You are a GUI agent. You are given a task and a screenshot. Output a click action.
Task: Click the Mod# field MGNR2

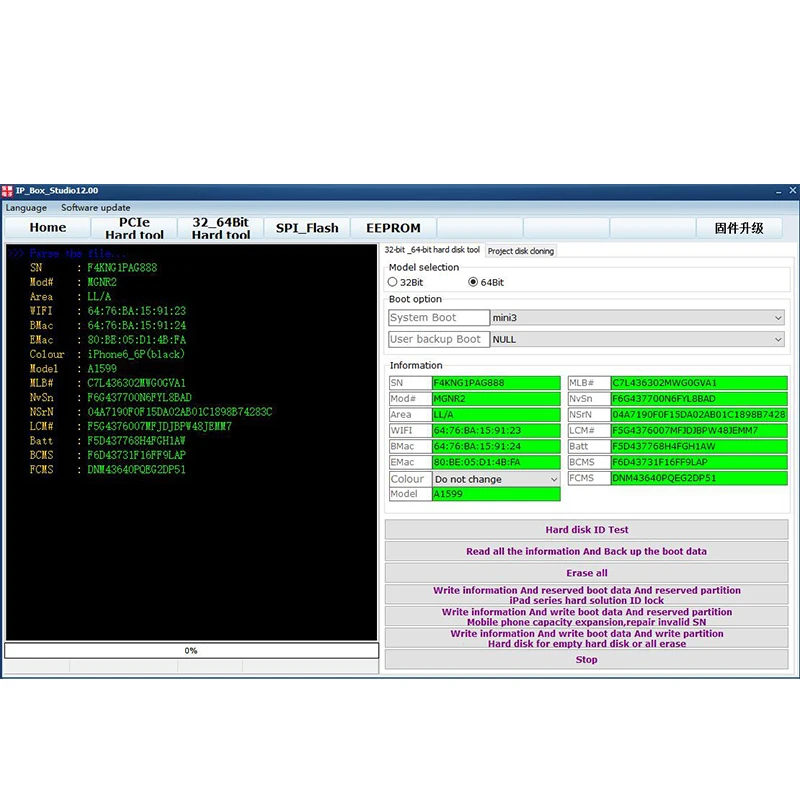(x=496, y=398)
